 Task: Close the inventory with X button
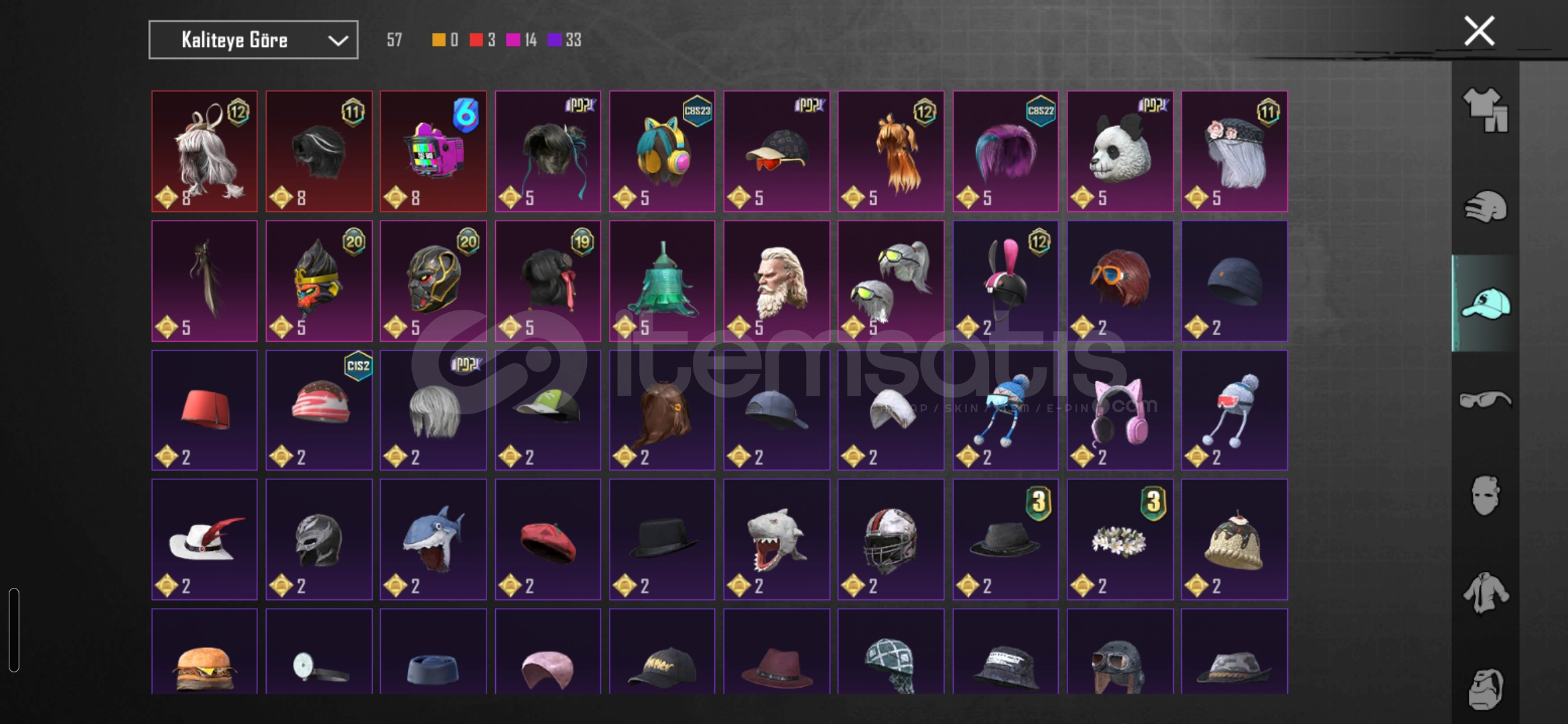1479,31
